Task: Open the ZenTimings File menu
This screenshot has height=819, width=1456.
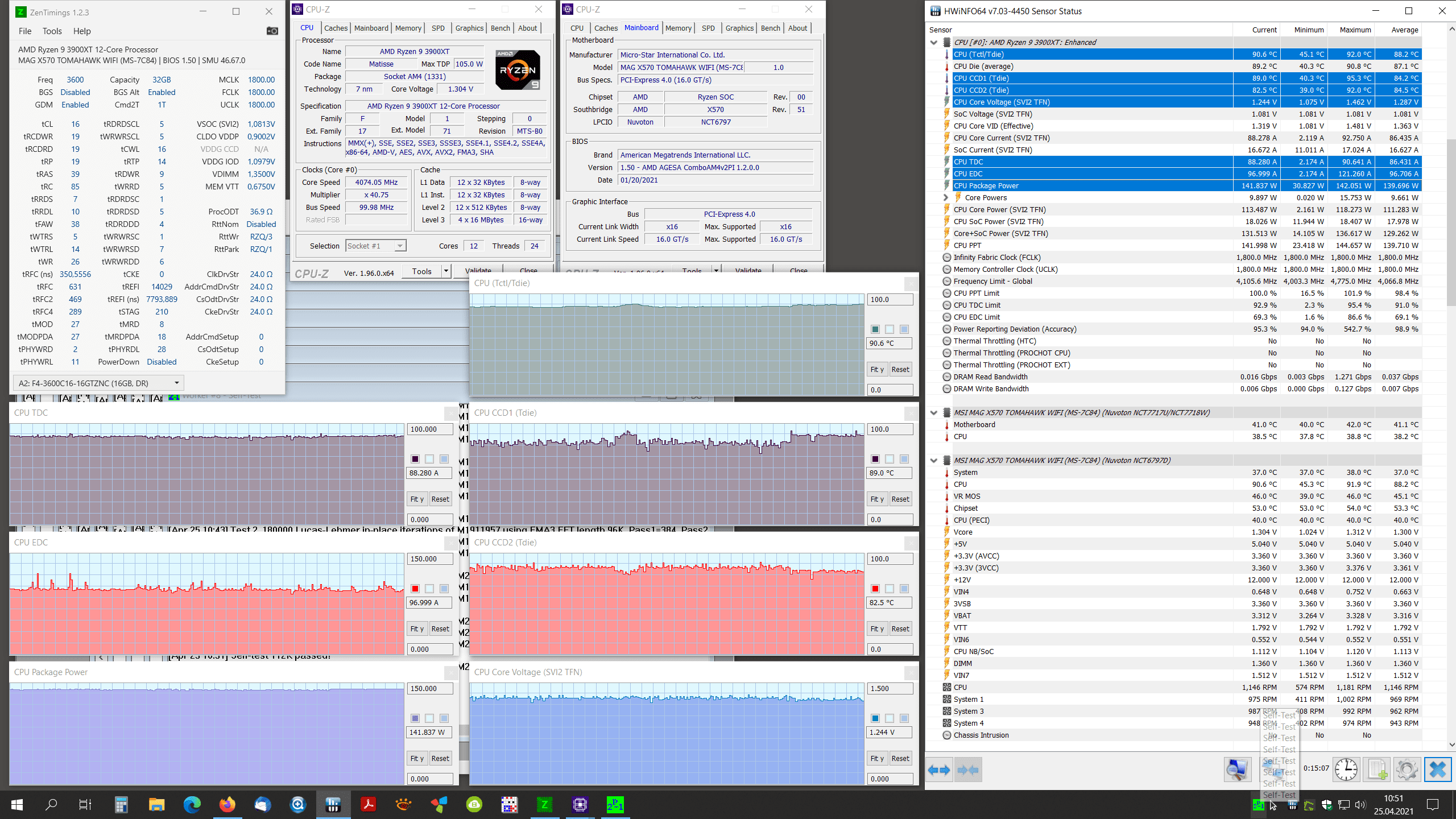Action: 25,31
